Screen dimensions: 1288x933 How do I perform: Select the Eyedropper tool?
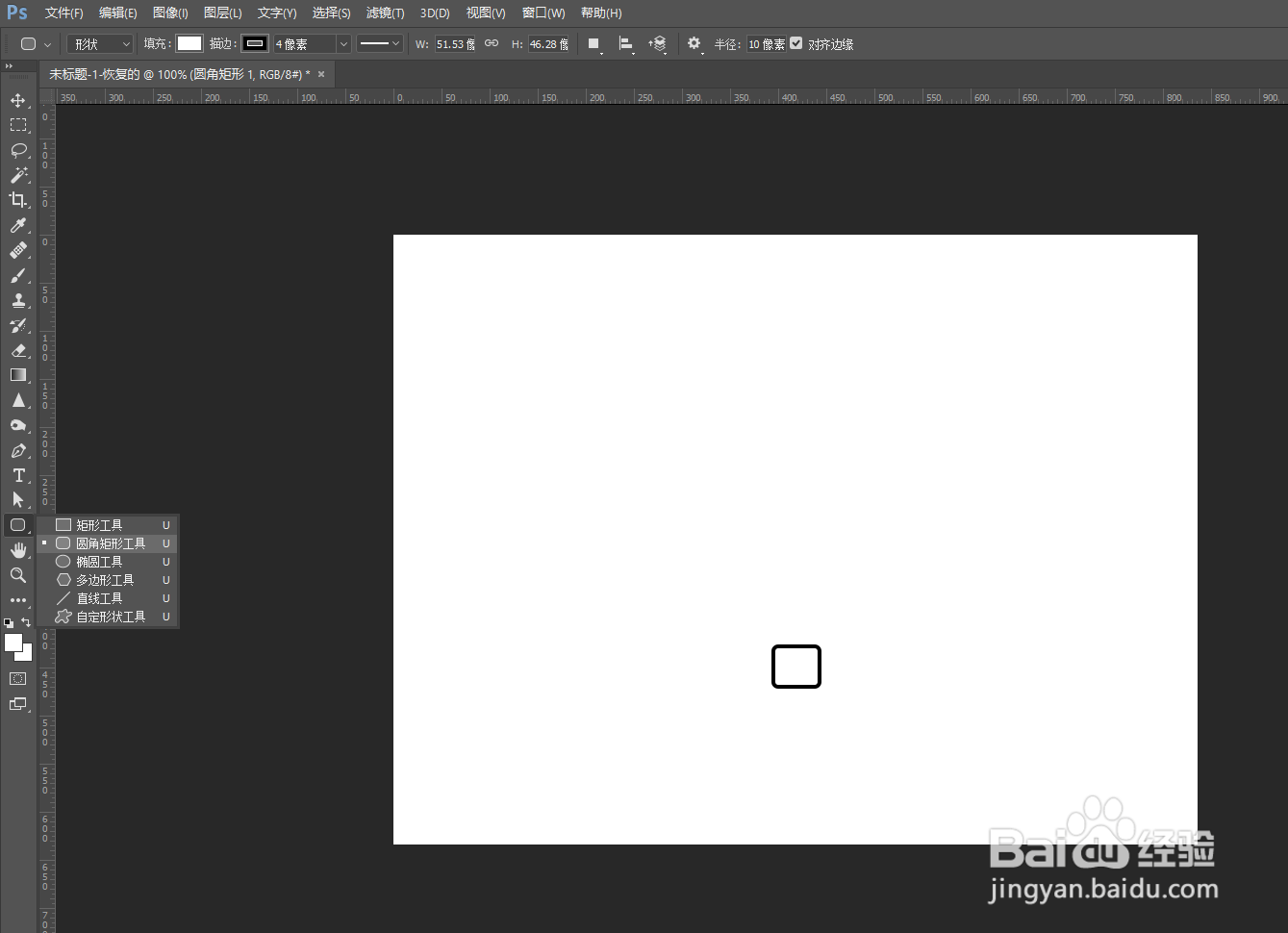18,225
